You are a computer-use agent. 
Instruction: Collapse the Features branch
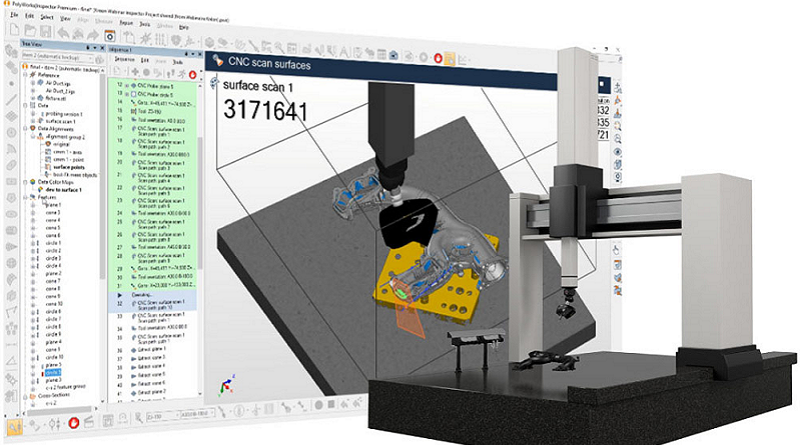click(25, 197)
